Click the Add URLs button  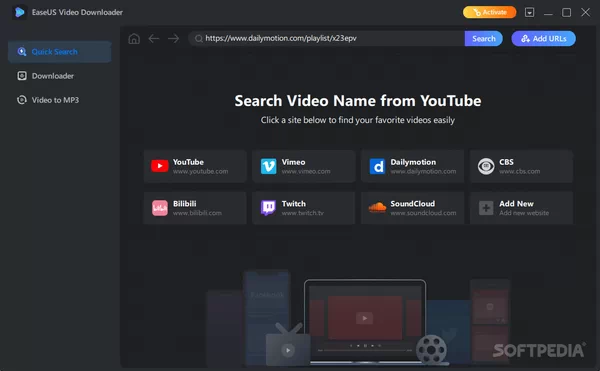point(543,38)
